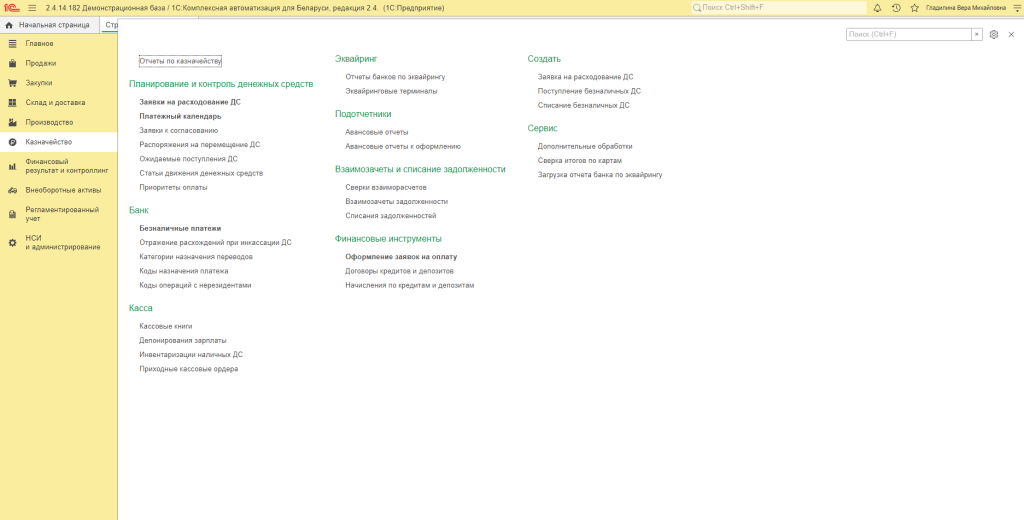Open the history clock icon
Image resolution: width=1024 pixels, height=520 pixels.
tap(896, 7)
